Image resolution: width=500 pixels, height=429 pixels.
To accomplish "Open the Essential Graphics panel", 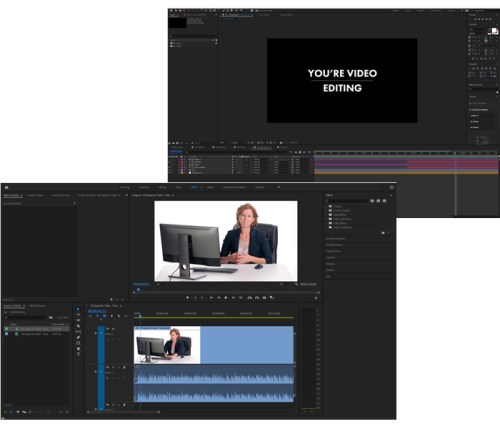I will 335,239.
